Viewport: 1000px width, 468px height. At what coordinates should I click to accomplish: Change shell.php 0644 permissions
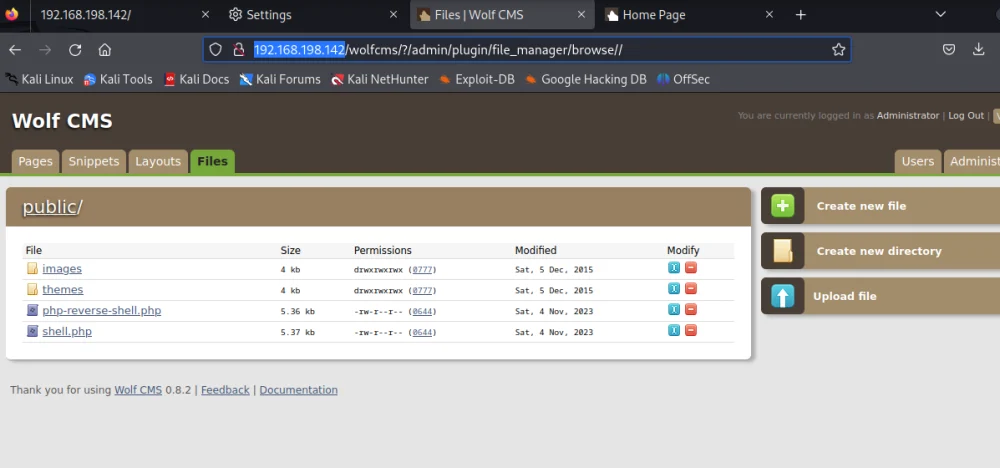422,332
